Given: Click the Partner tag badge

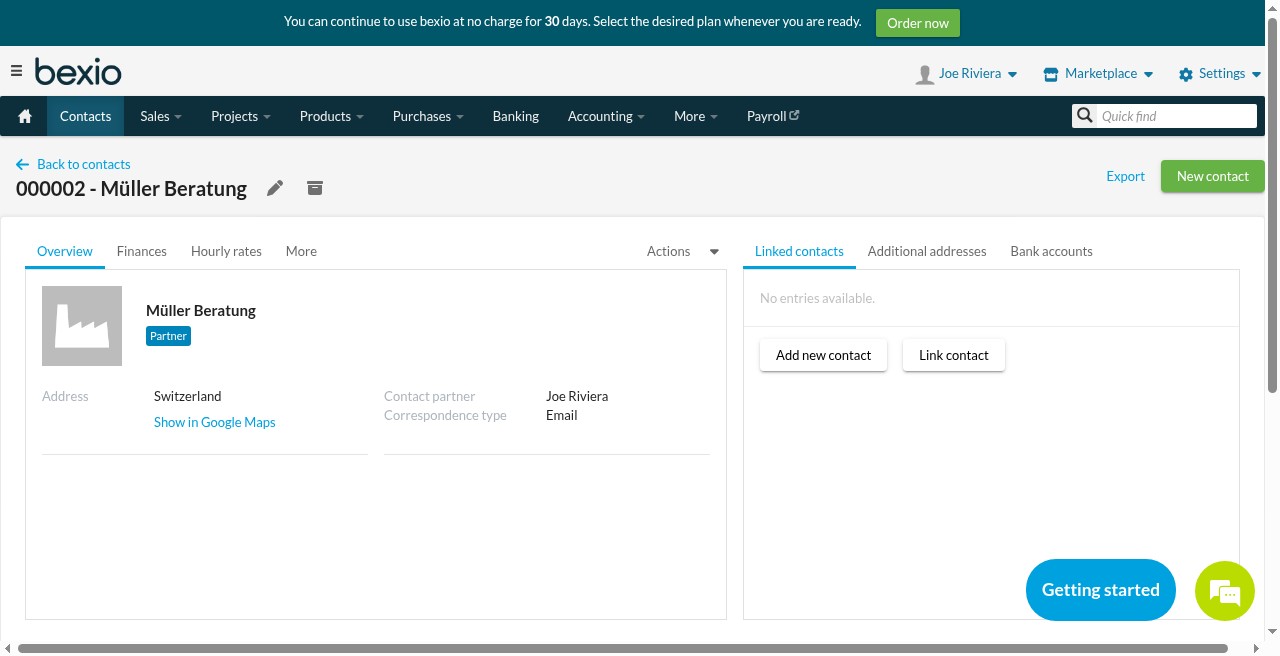Looking at the screenshot, I should coord(168,336).
